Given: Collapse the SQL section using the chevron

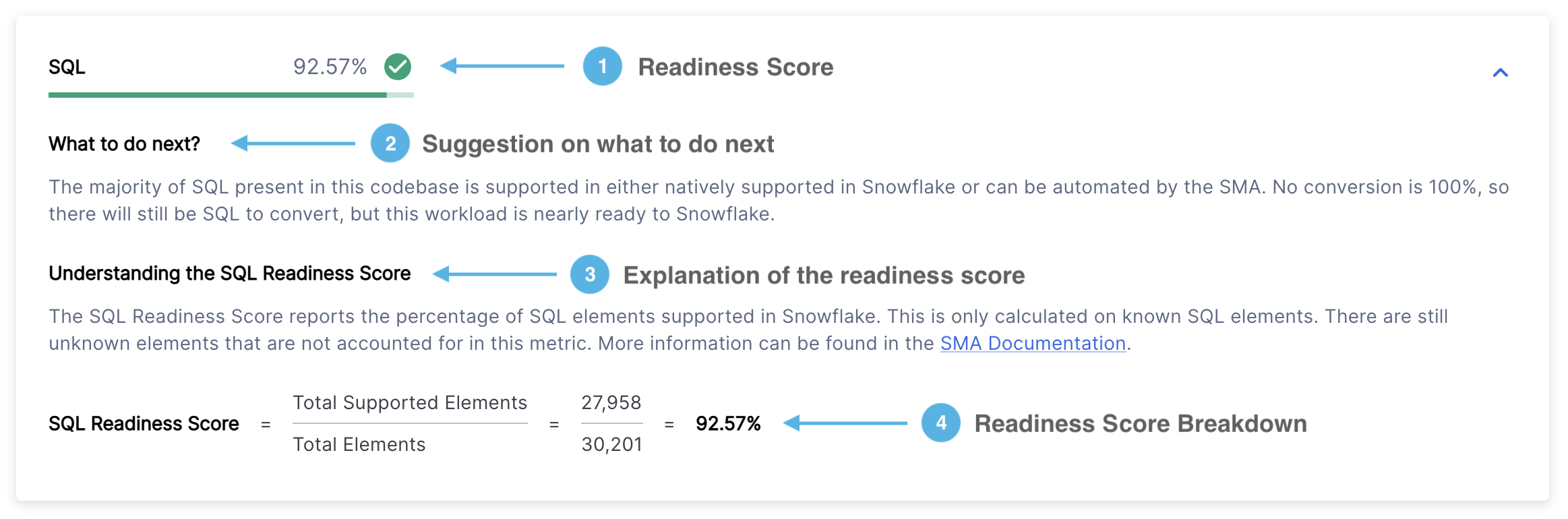Looking at the screenshot, I should coord(1499,72).
